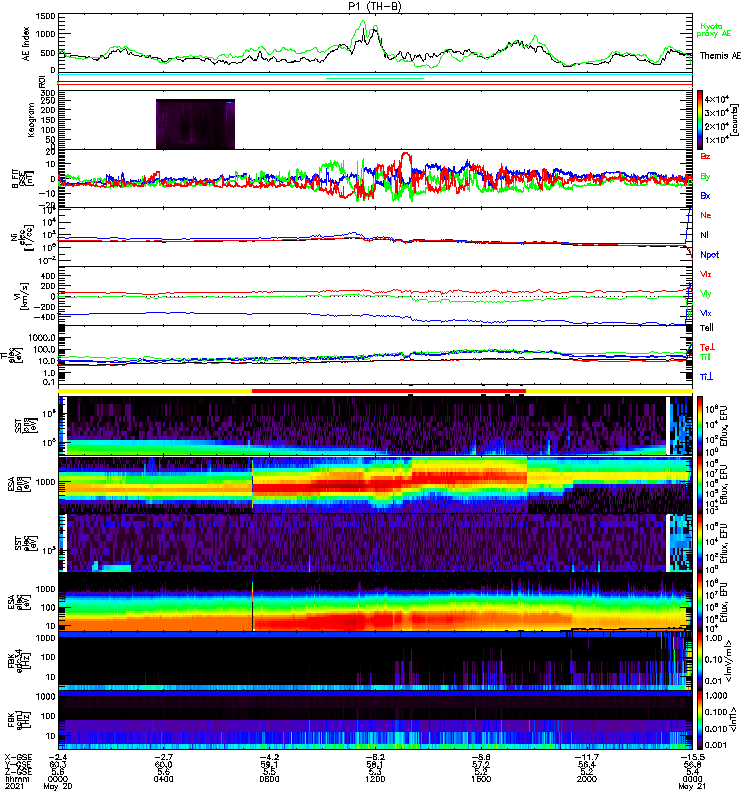Click the green ROI interval bar

click(x=375, y=79)
